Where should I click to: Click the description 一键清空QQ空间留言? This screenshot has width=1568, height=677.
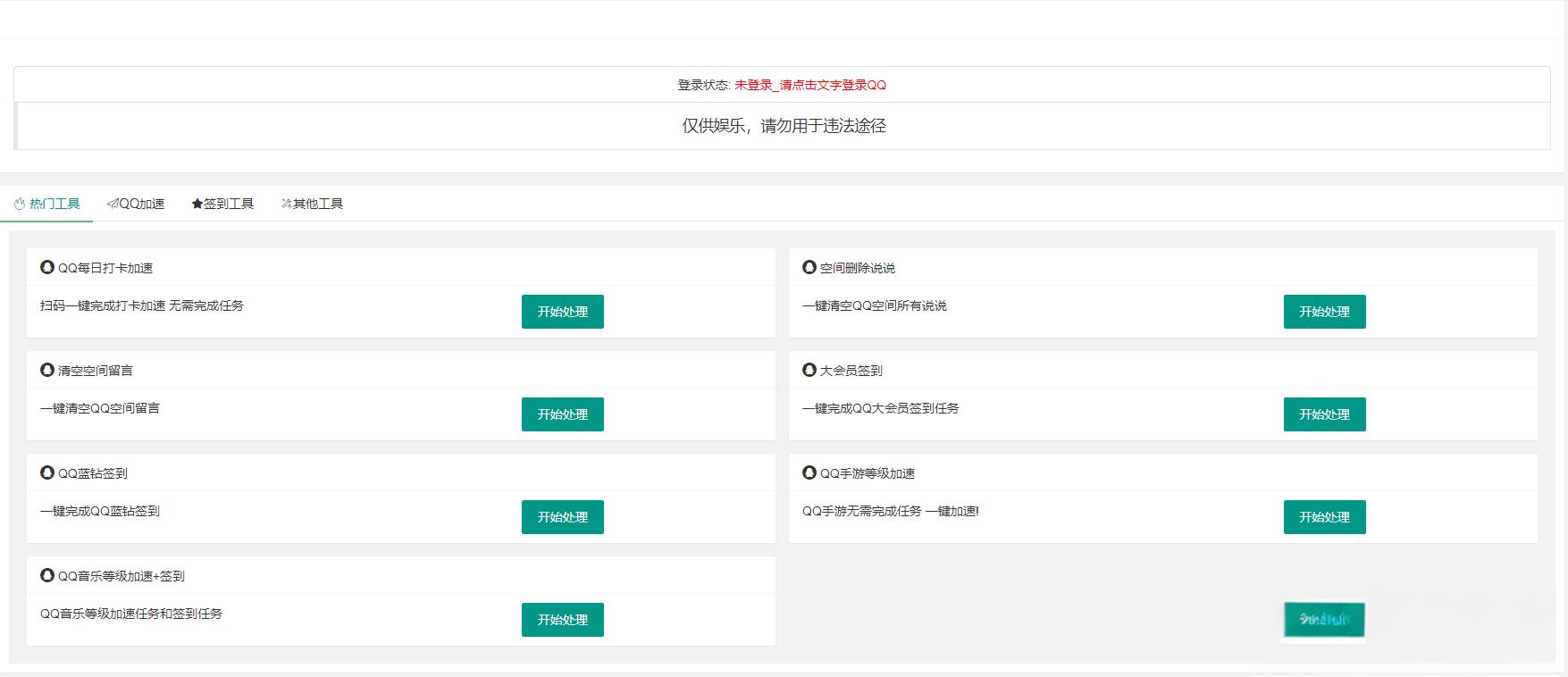[x=100, y=408]
